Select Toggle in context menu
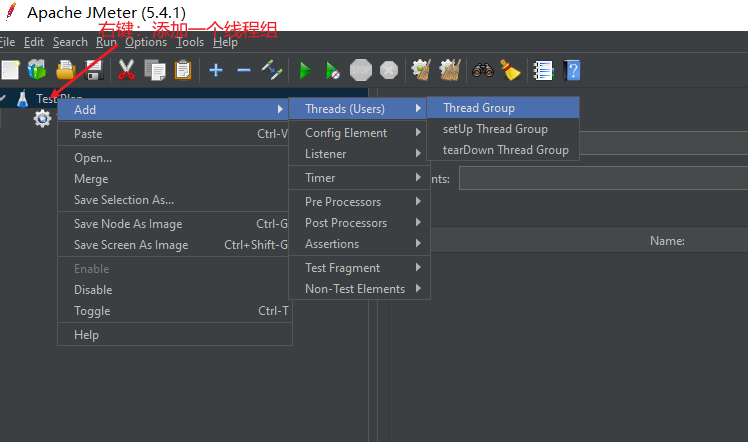This screenshot has width=748, height=442. [174, 310]
